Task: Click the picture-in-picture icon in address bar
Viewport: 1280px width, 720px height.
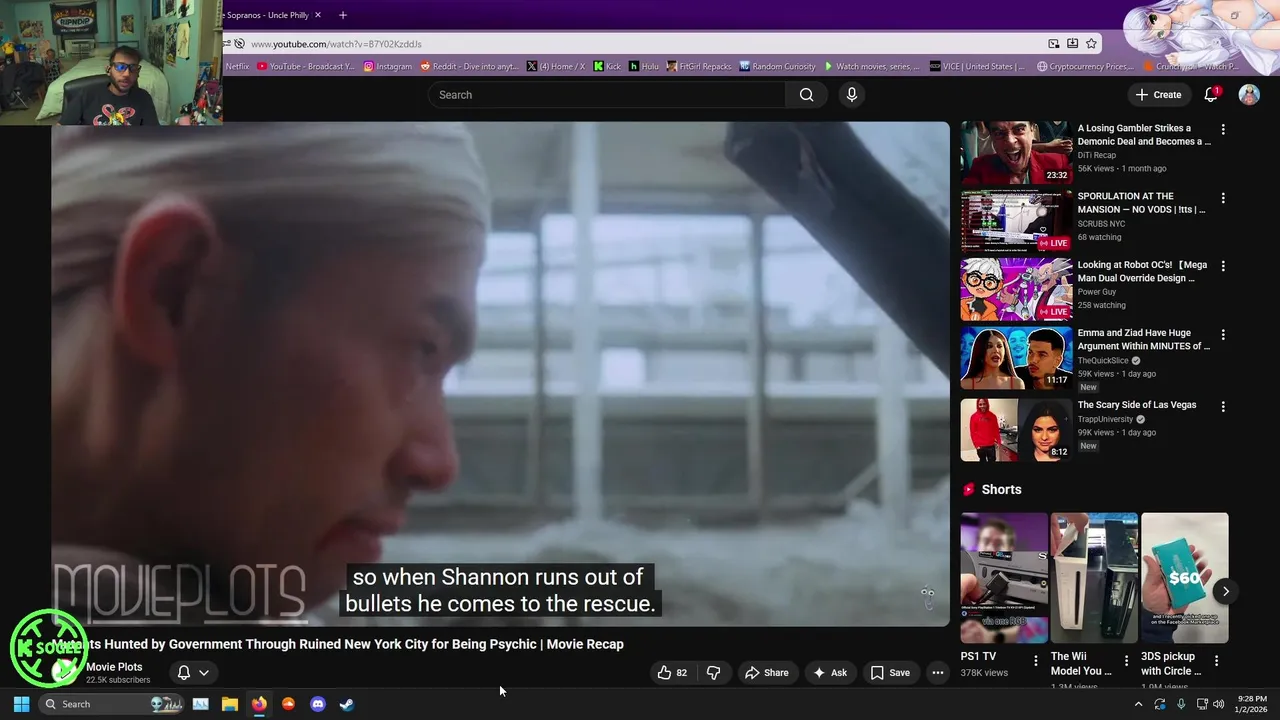Action: [1054, 44]
